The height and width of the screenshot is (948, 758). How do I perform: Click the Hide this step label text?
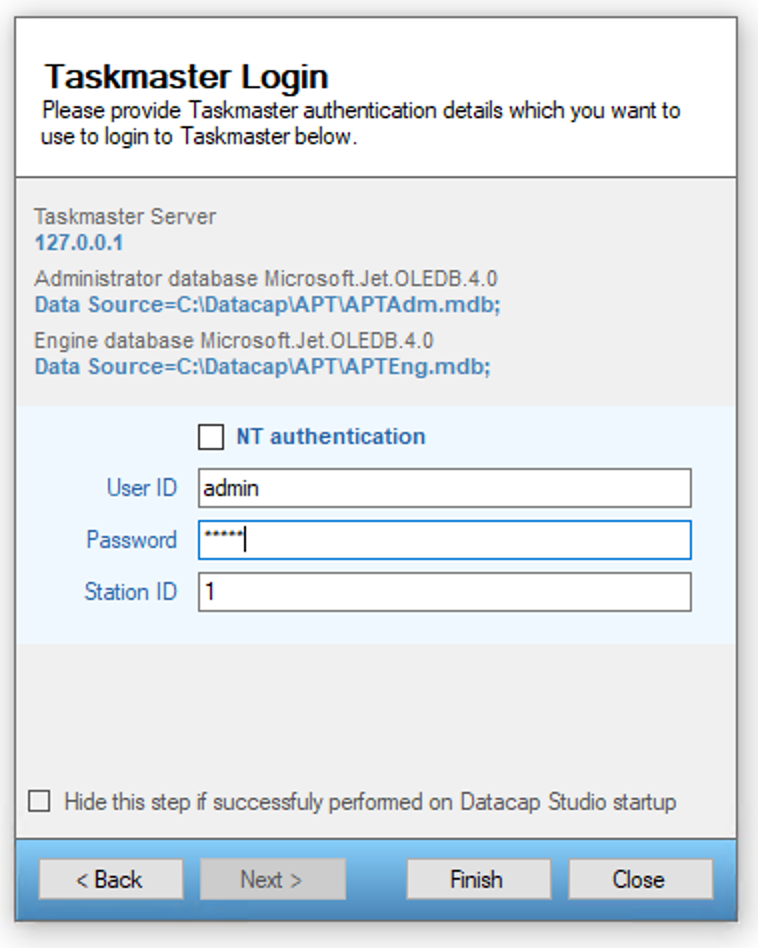click(370, 802)
